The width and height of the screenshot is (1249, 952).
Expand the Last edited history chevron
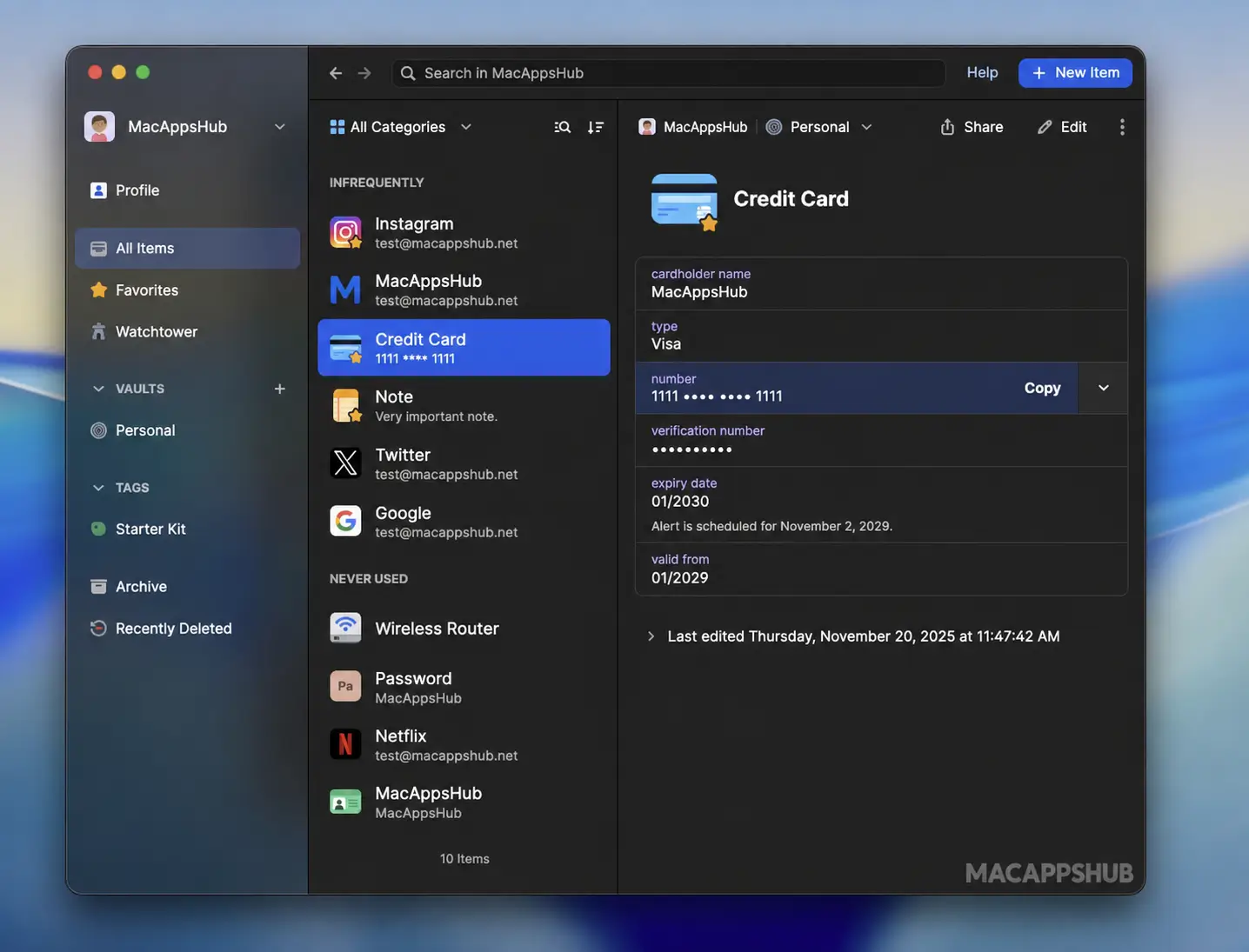coord(651,636)
